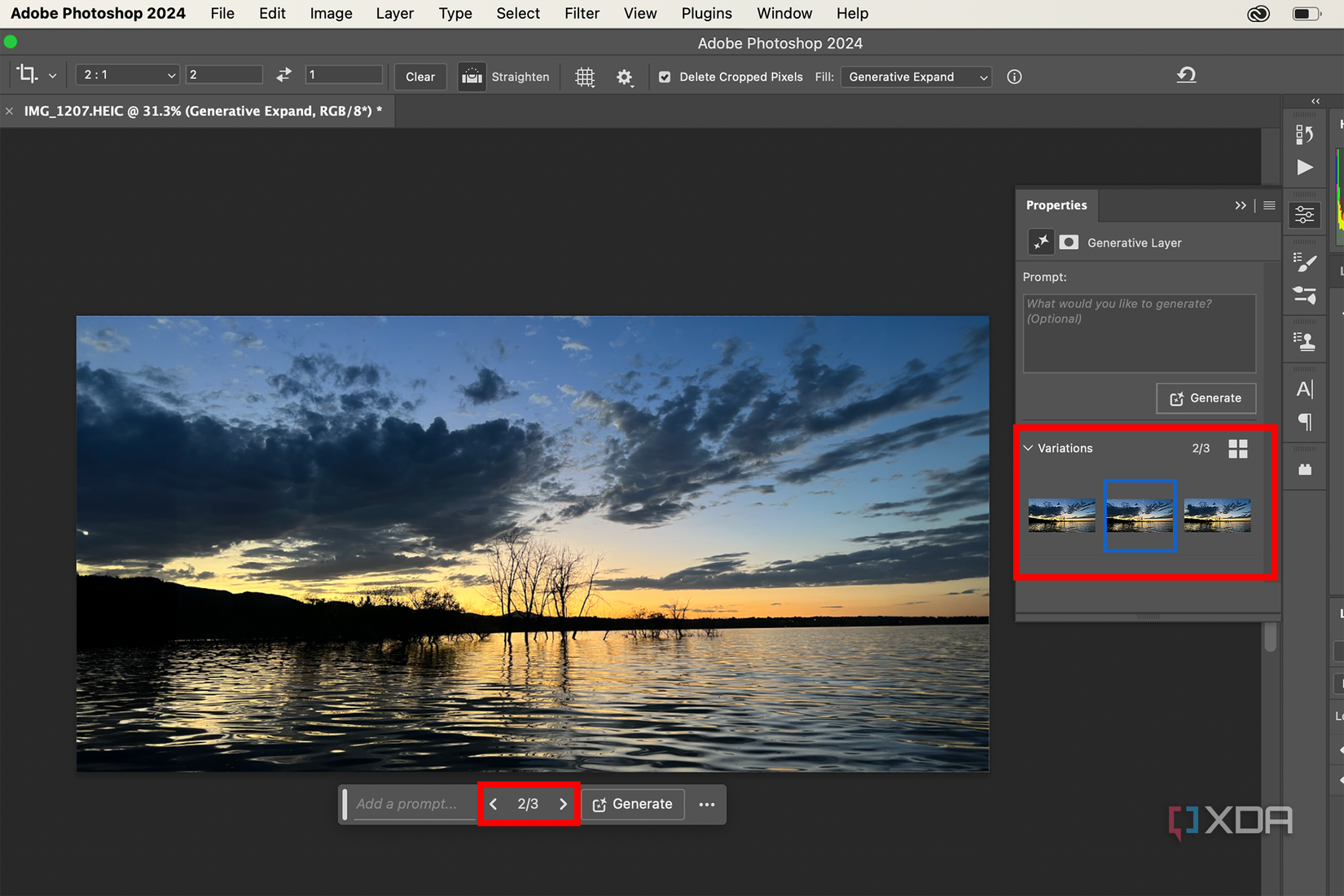The image size is (1344, 896).
Task: Open the Filter menu
Action: coord(582,13)
